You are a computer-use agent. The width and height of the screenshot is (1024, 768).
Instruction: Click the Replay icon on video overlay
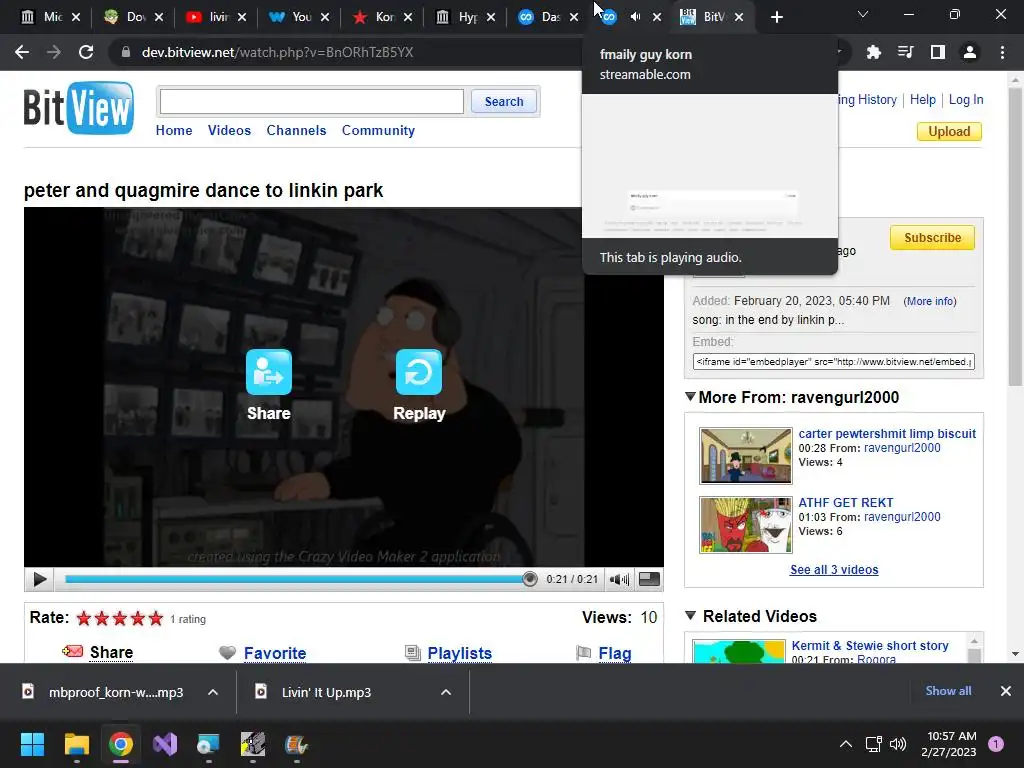(419, 372)
